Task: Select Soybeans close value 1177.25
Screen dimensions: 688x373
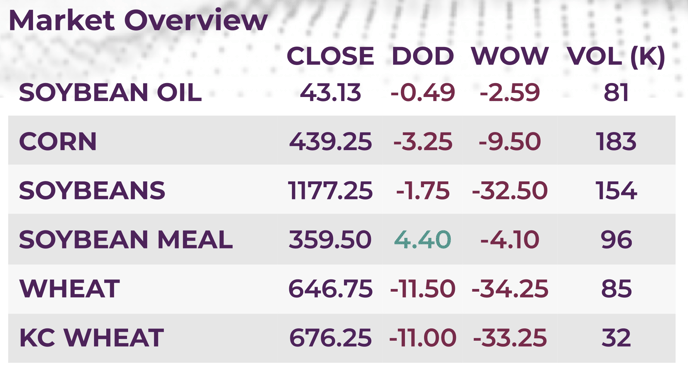Action: point(330,190)
